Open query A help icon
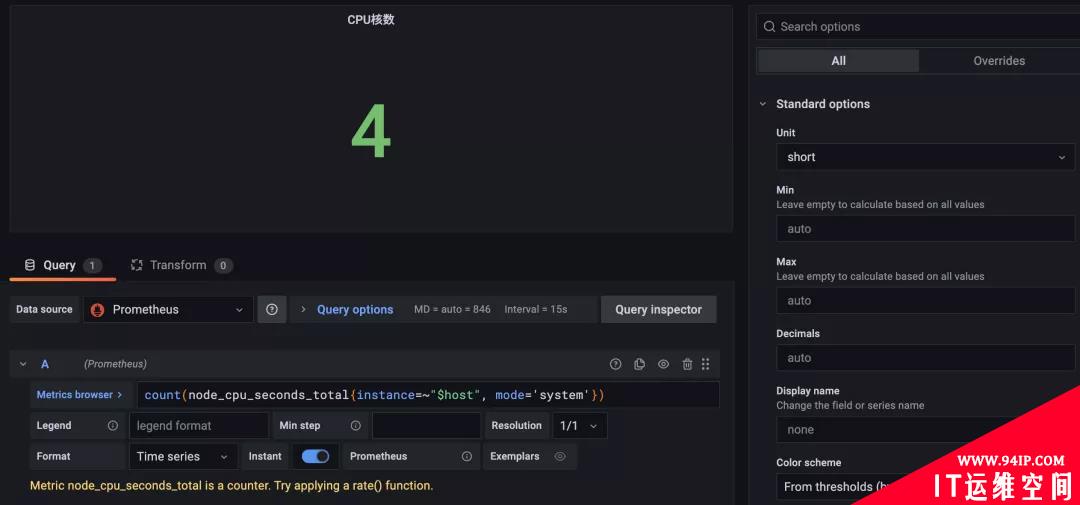 pyautogui.click(x=616, y=364)
